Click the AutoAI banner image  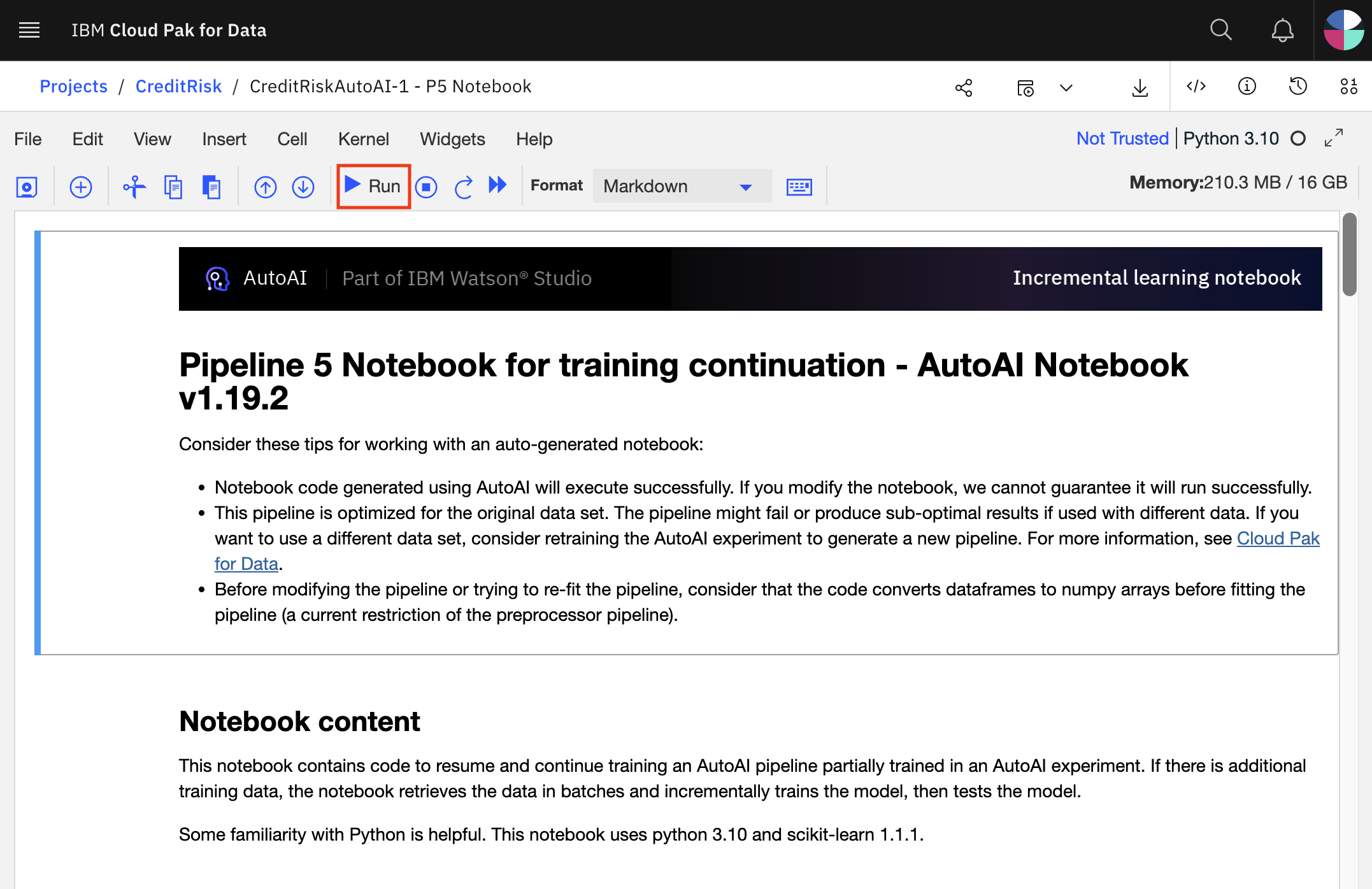(x=750, y=278)
